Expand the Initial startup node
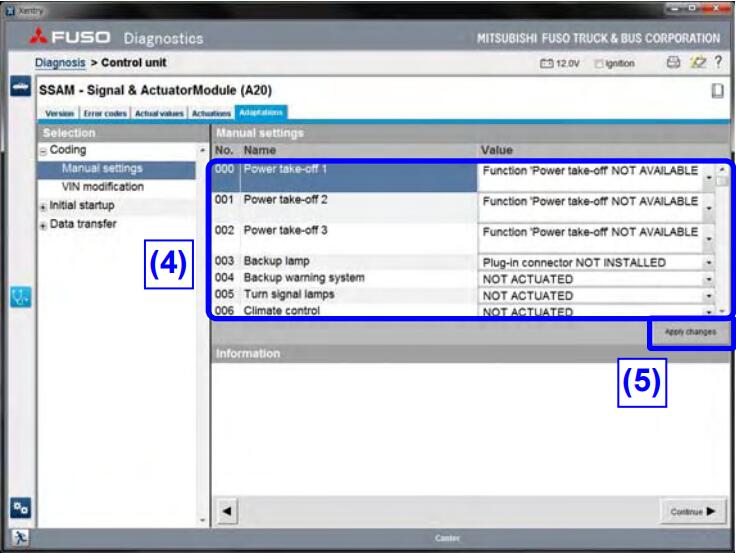This screenshot has width=736, height=553. (43, 207)
